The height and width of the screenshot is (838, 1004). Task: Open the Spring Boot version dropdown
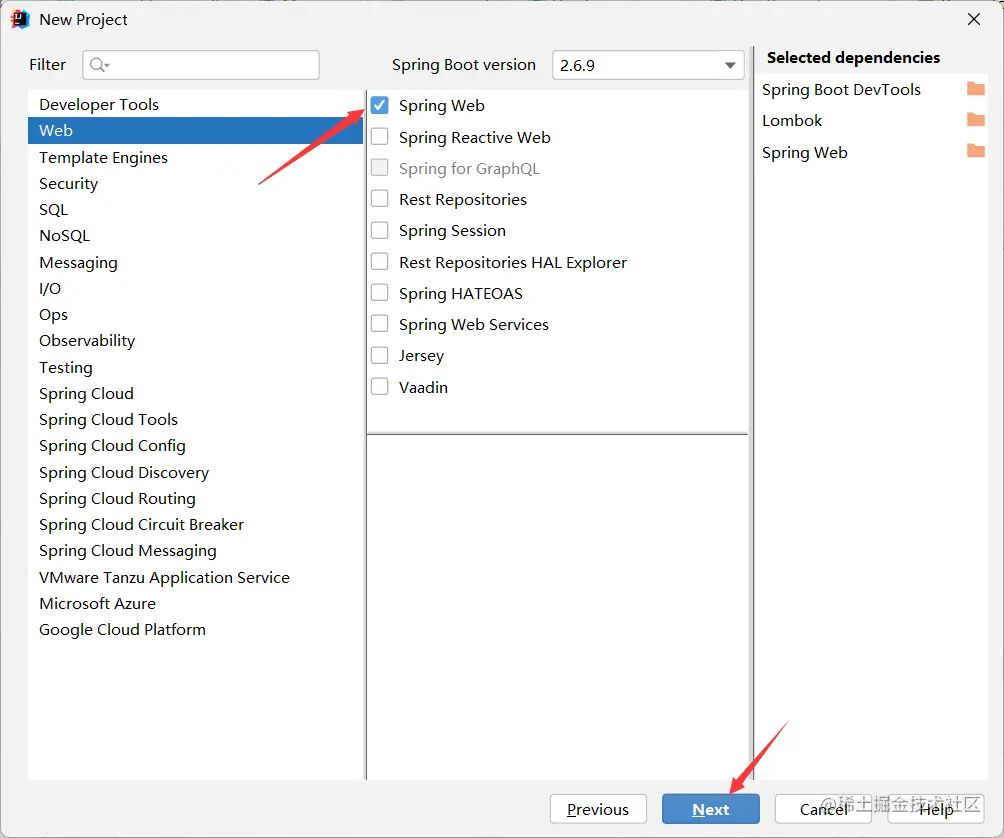(x=648, y=65)
